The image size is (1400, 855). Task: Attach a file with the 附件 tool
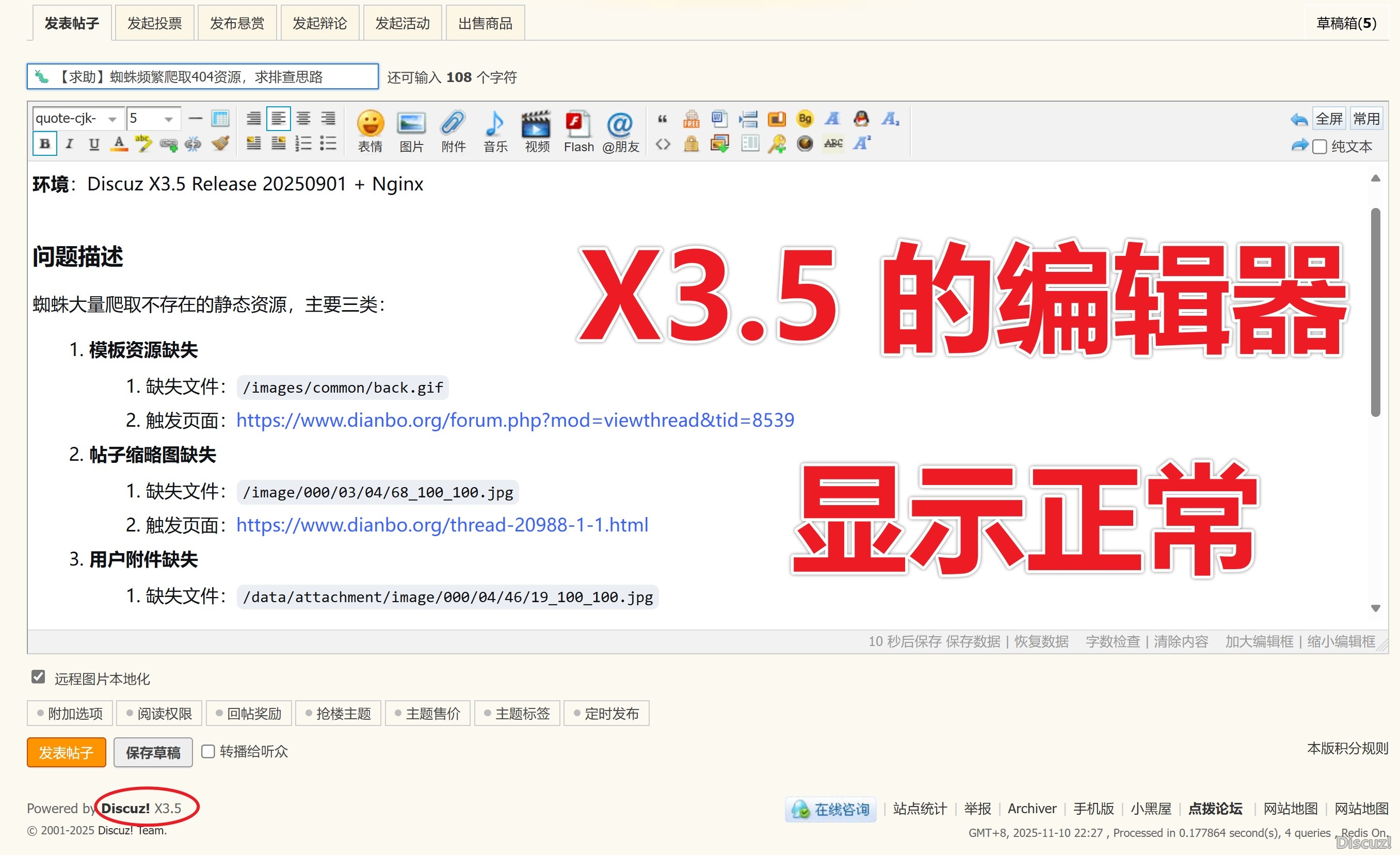click(x=453, y=131)
